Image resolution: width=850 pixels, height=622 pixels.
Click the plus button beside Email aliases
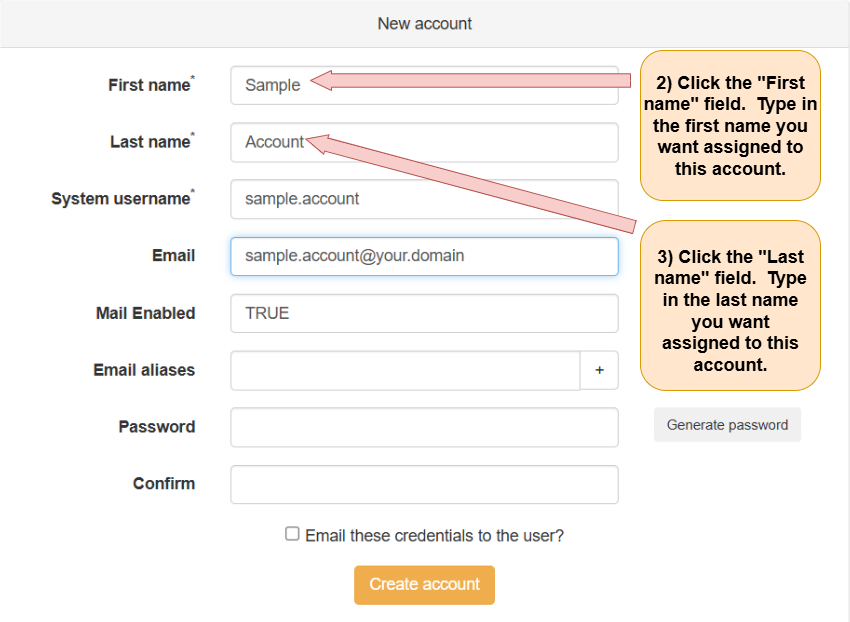pyautogui.click(x=599, y=370)
